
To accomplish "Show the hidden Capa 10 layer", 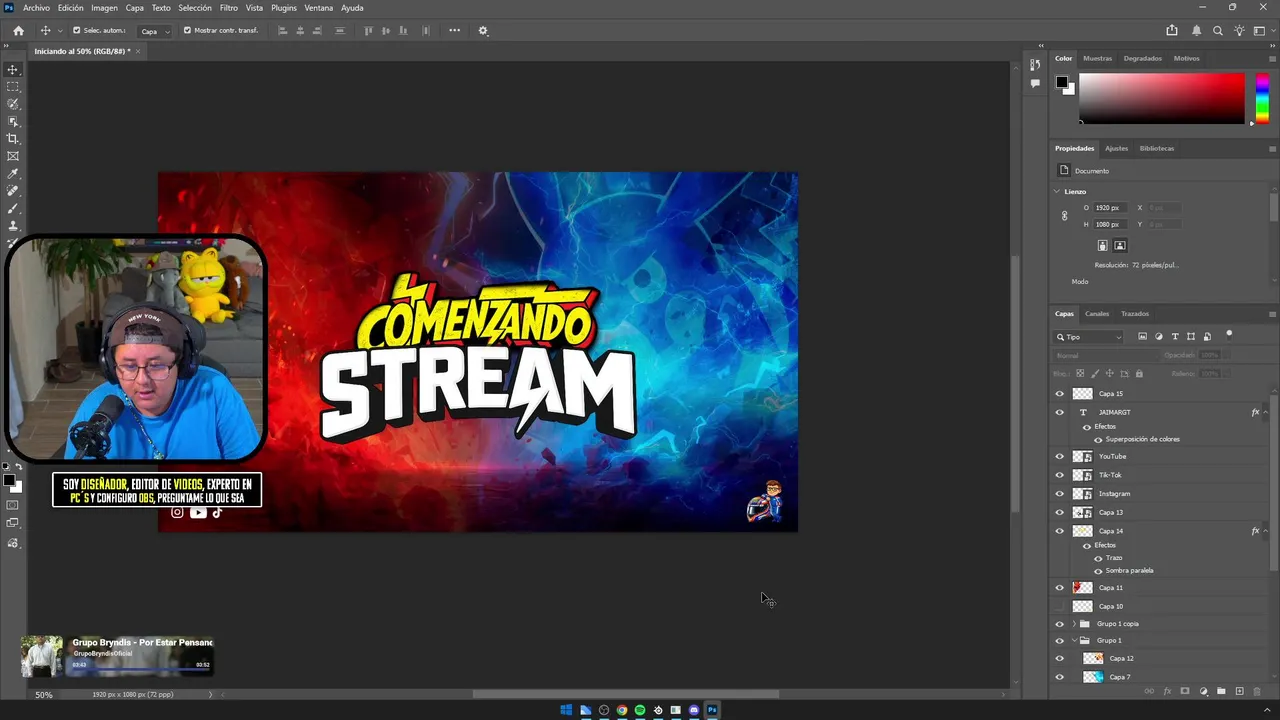I will click(1059, 606).
